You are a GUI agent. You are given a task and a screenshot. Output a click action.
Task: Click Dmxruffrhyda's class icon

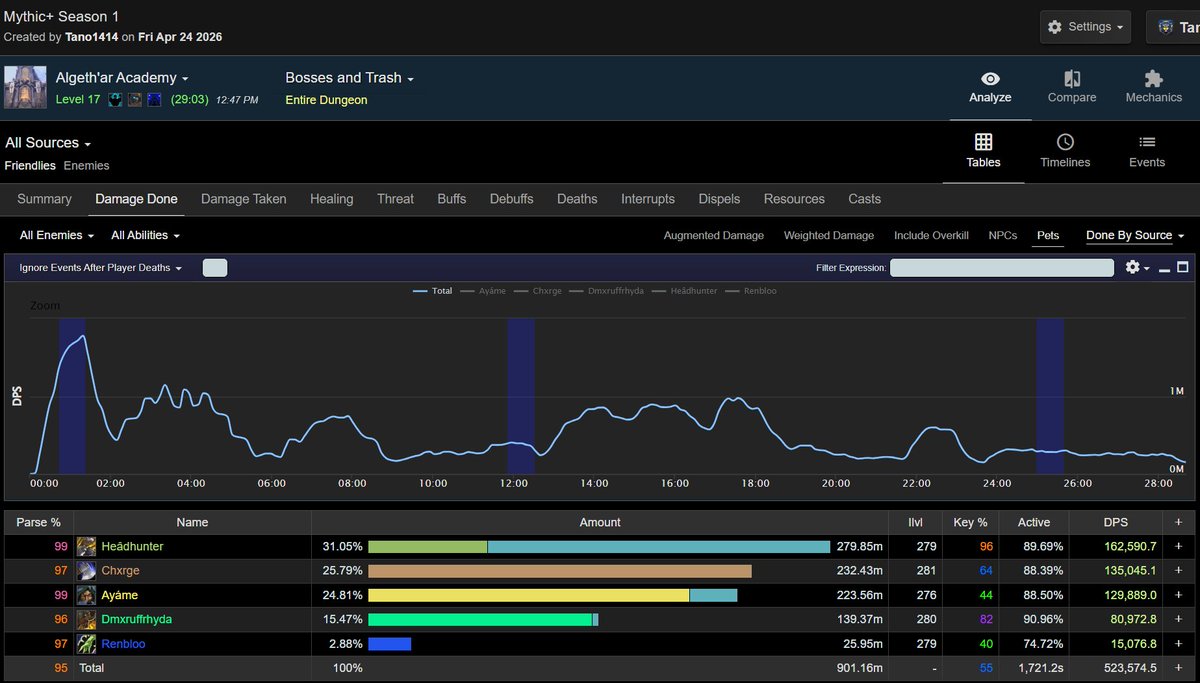(87, 619)
